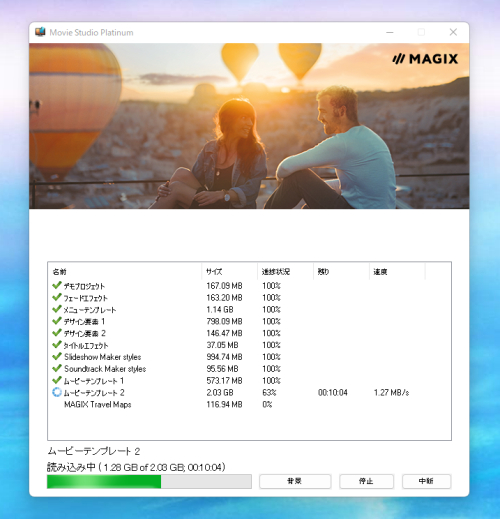Select the タイトルエフェクト row name
500x519 pixels.
[86, 345]
